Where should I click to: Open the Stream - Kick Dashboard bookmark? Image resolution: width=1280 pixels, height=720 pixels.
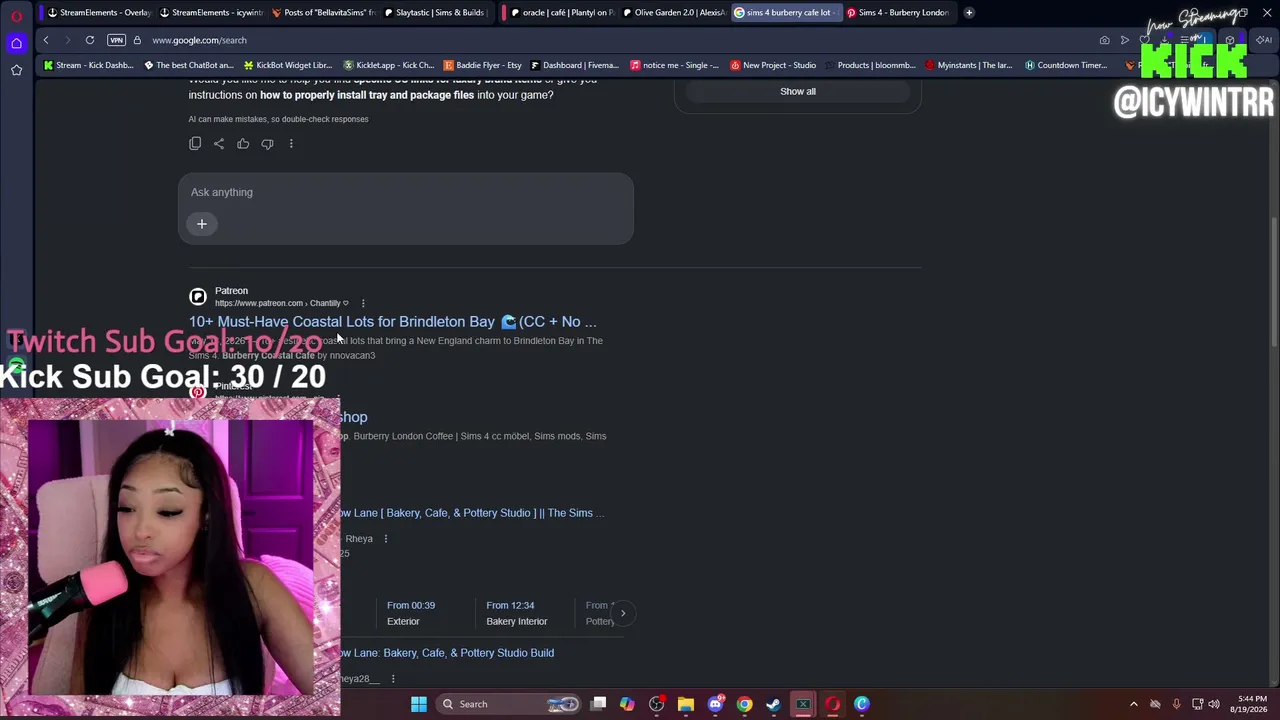click(x=88, y=65)
